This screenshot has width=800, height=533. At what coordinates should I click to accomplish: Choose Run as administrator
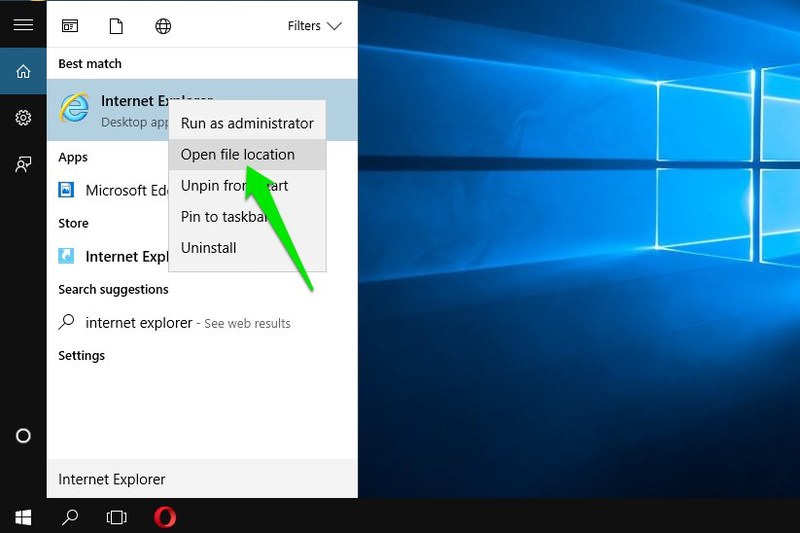[x=247, y=123]
